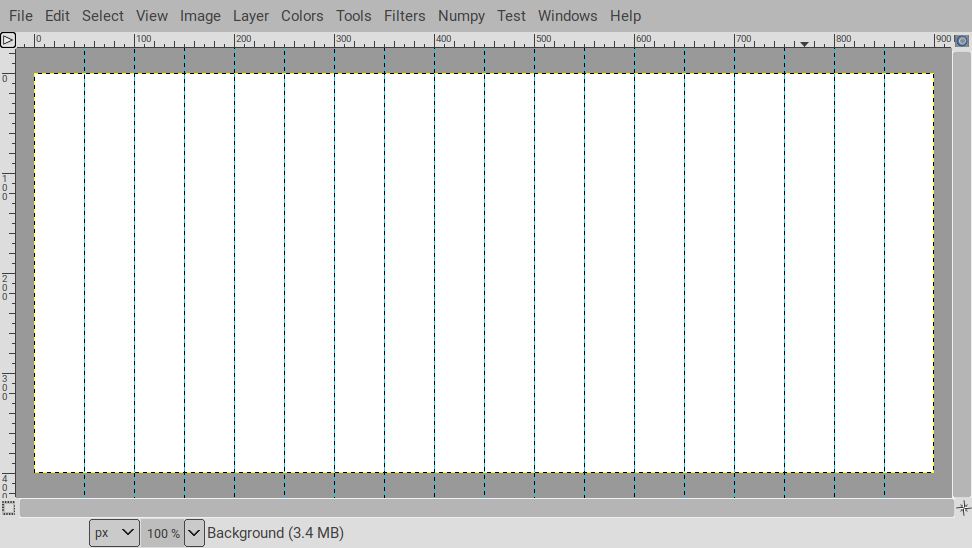Toggle the Quick Mask button at bottom left
This screenshot has height=548, width=972.
8,508
